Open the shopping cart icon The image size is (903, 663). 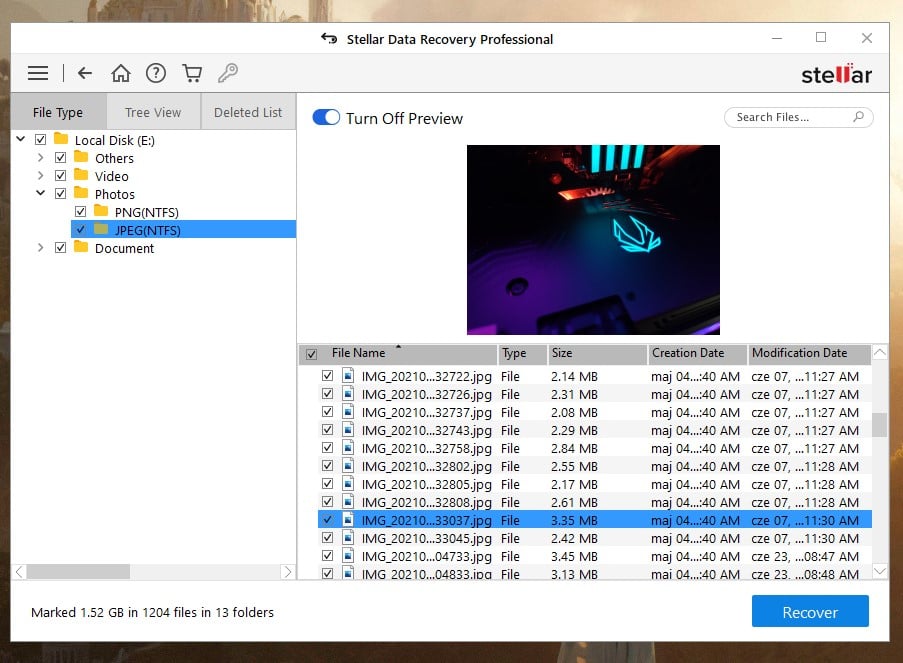(192, 73)
